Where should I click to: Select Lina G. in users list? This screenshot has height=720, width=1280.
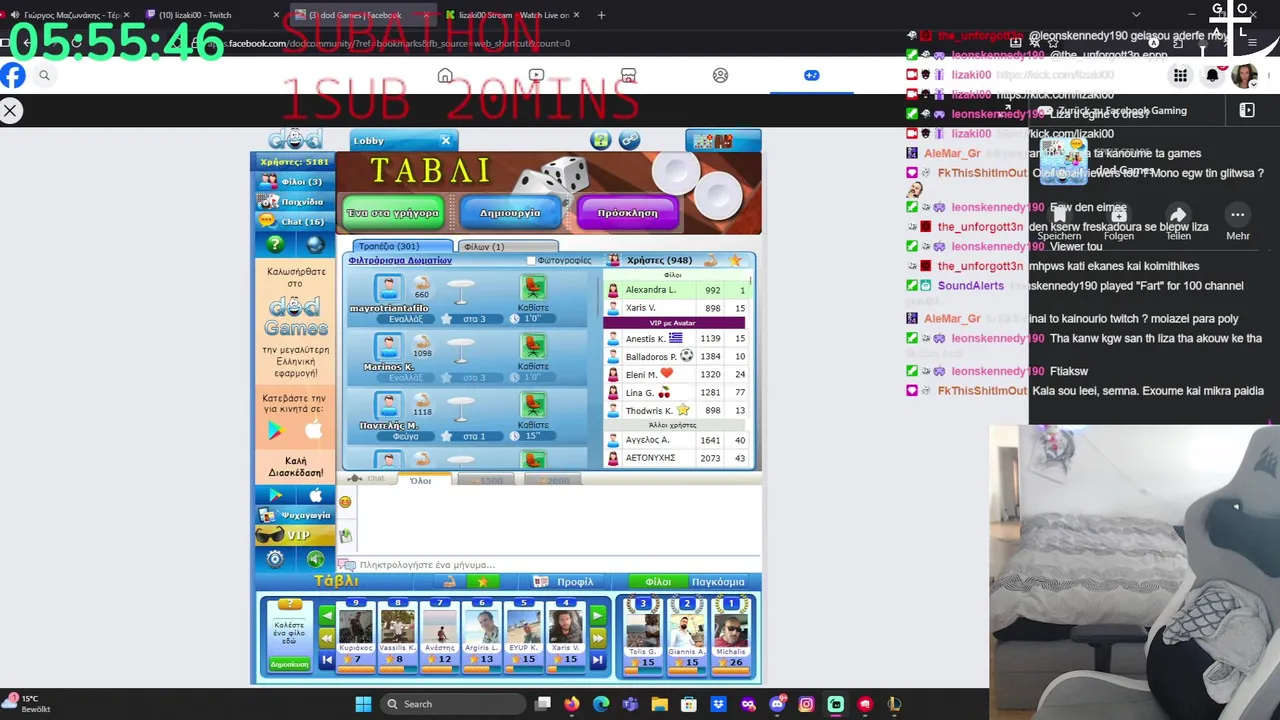[x=677, y=392]
